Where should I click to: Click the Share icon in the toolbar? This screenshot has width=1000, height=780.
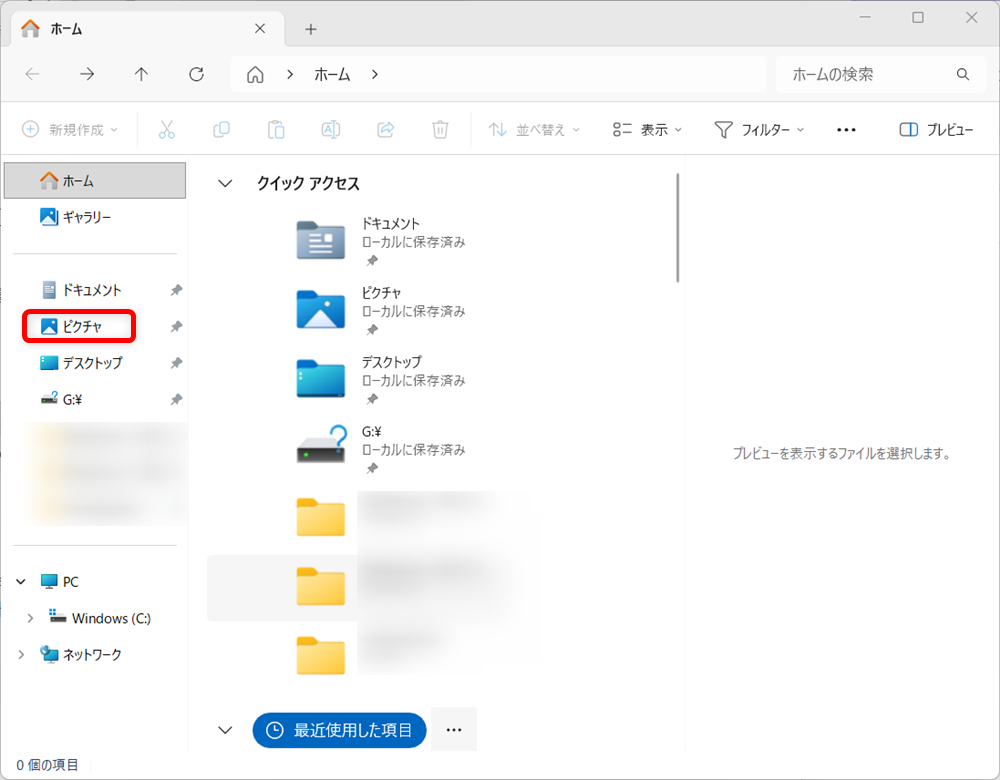(x=385, y=129)
